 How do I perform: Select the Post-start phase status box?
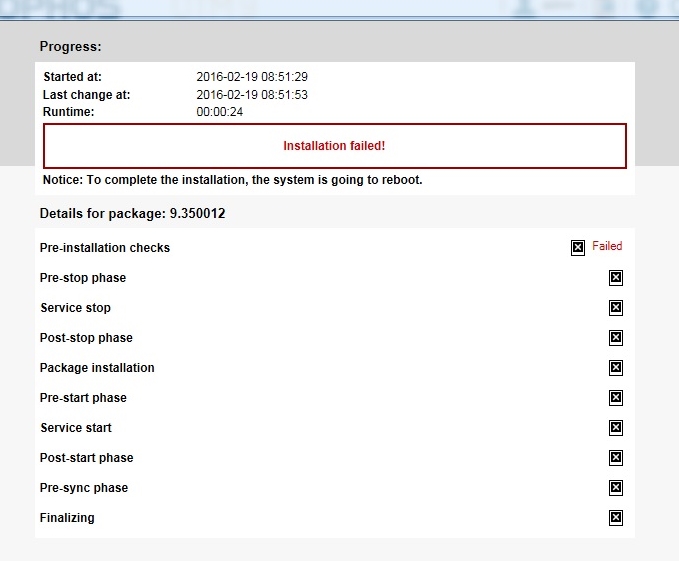pyautogui.click(x=616, y=458)
